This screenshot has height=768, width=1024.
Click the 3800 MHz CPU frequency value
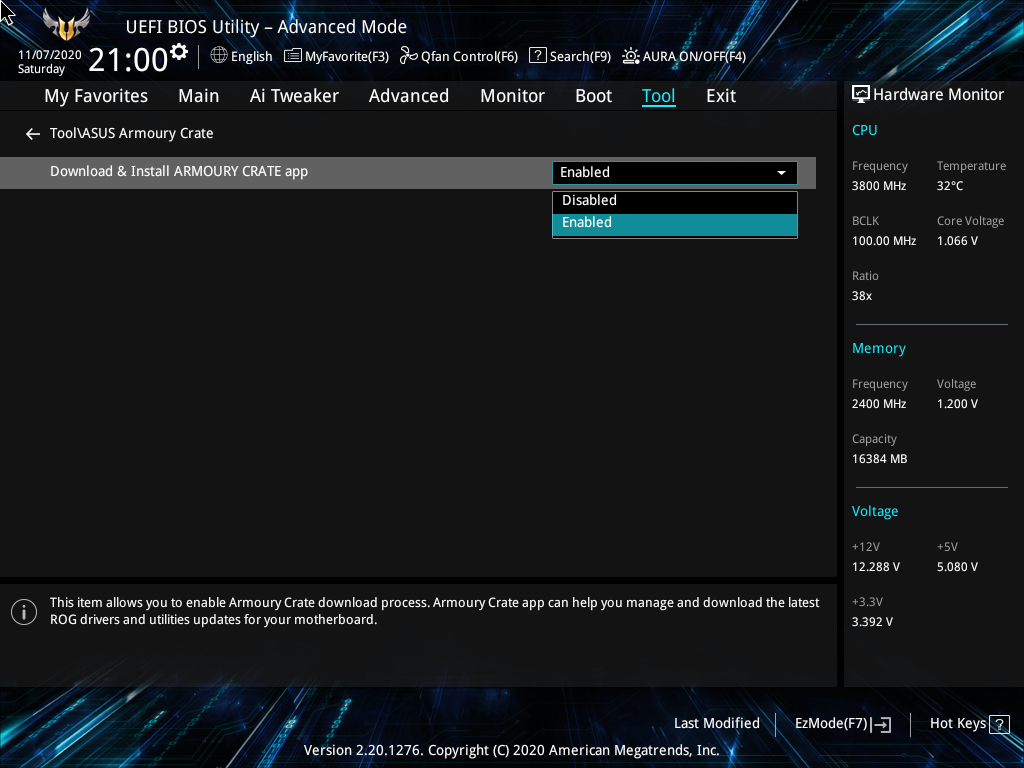point(879,186)
